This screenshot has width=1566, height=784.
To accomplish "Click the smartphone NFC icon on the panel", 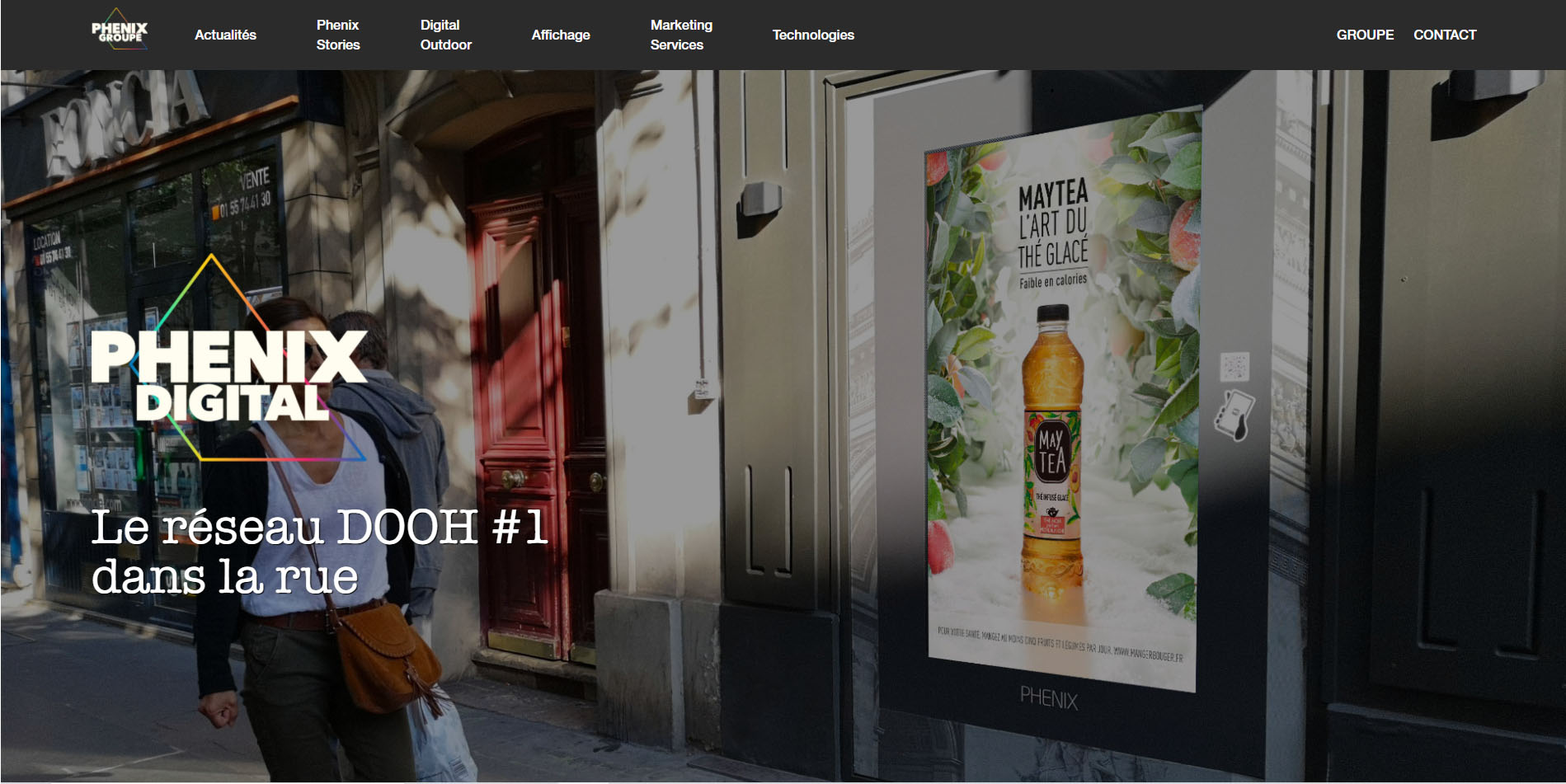I will pos(1234,415).
